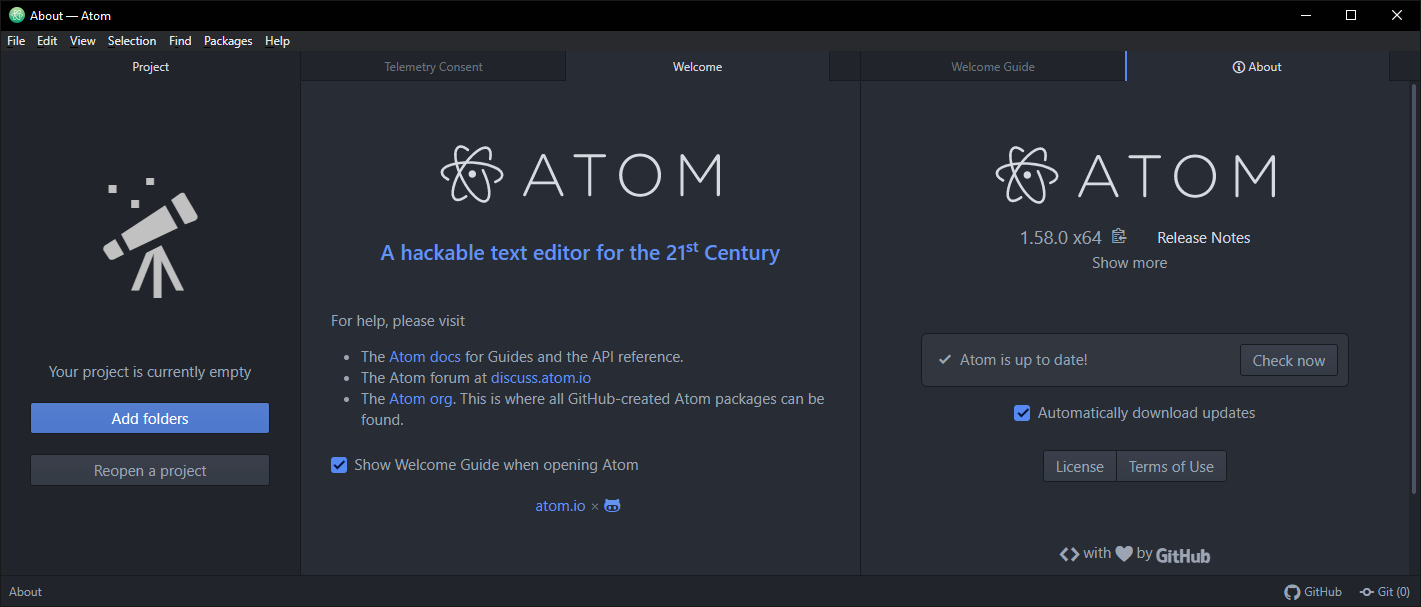The image size is (1421, 607).
Task: Switch to the Project tab
Action: pyautogui.click(x=150, y=67)
